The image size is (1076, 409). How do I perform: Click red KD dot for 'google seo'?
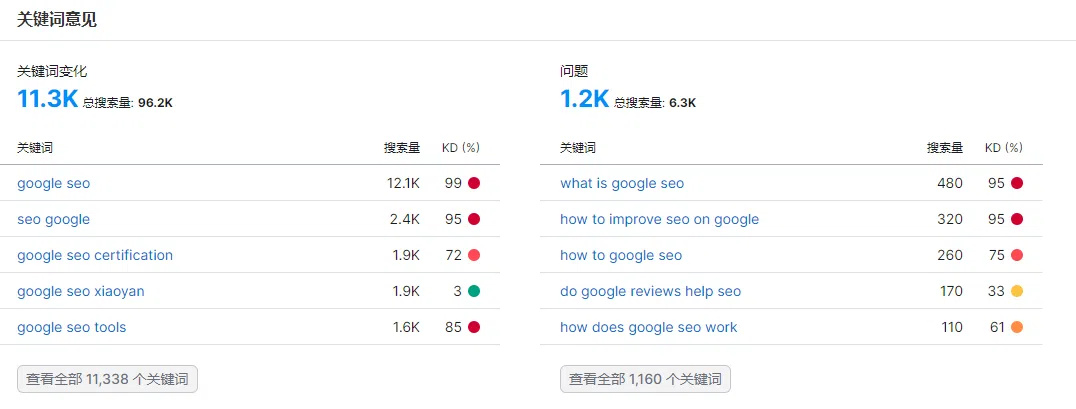[473, 183]
